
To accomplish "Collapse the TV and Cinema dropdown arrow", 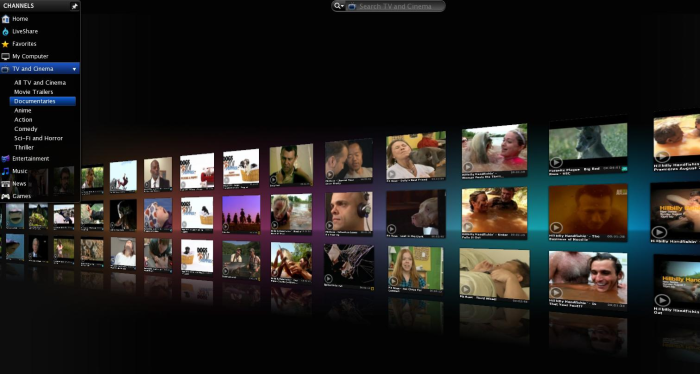I will 74,69.
